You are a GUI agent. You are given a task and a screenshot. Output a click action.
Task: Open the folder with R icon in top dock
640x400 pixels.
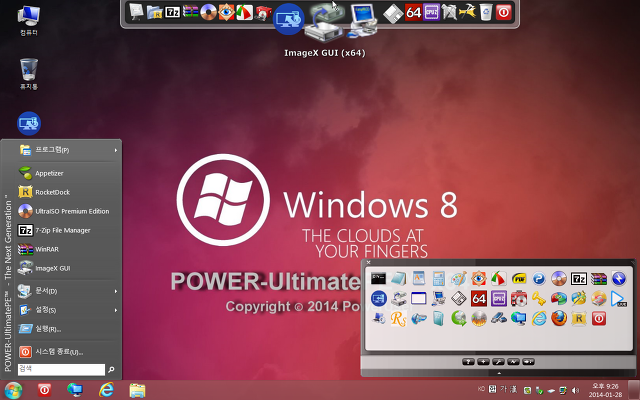[154, 12]
